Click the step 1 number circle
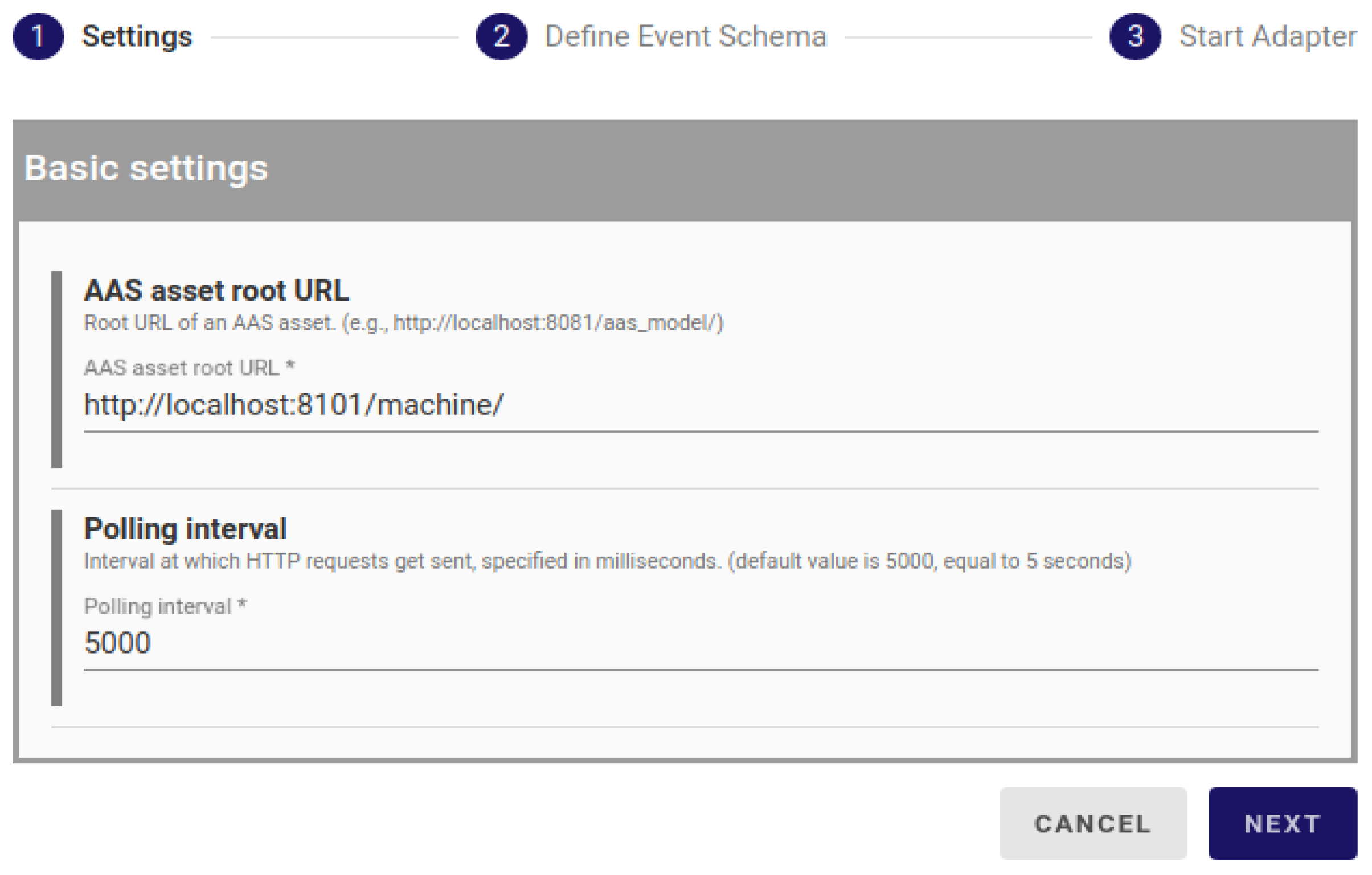 pos(38,37)
